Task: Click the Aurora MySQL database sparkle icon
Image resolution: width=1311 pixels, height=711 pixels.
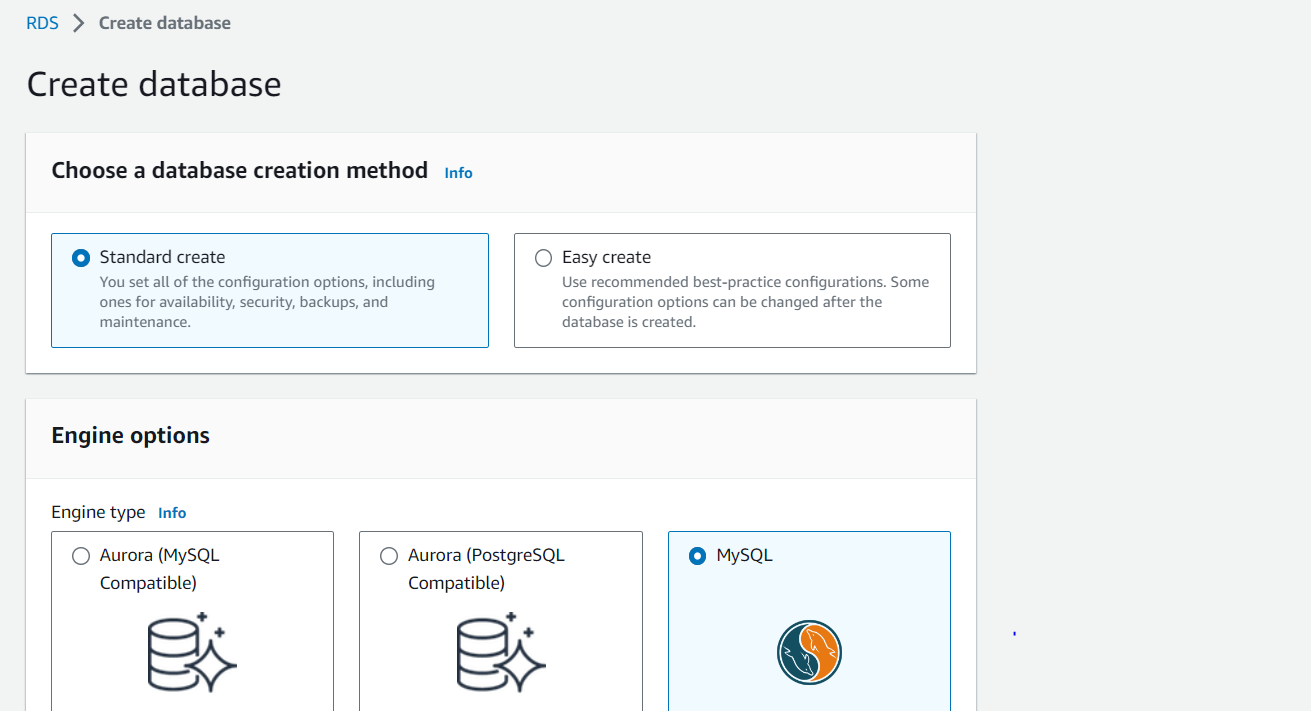Action: [192, 652]
